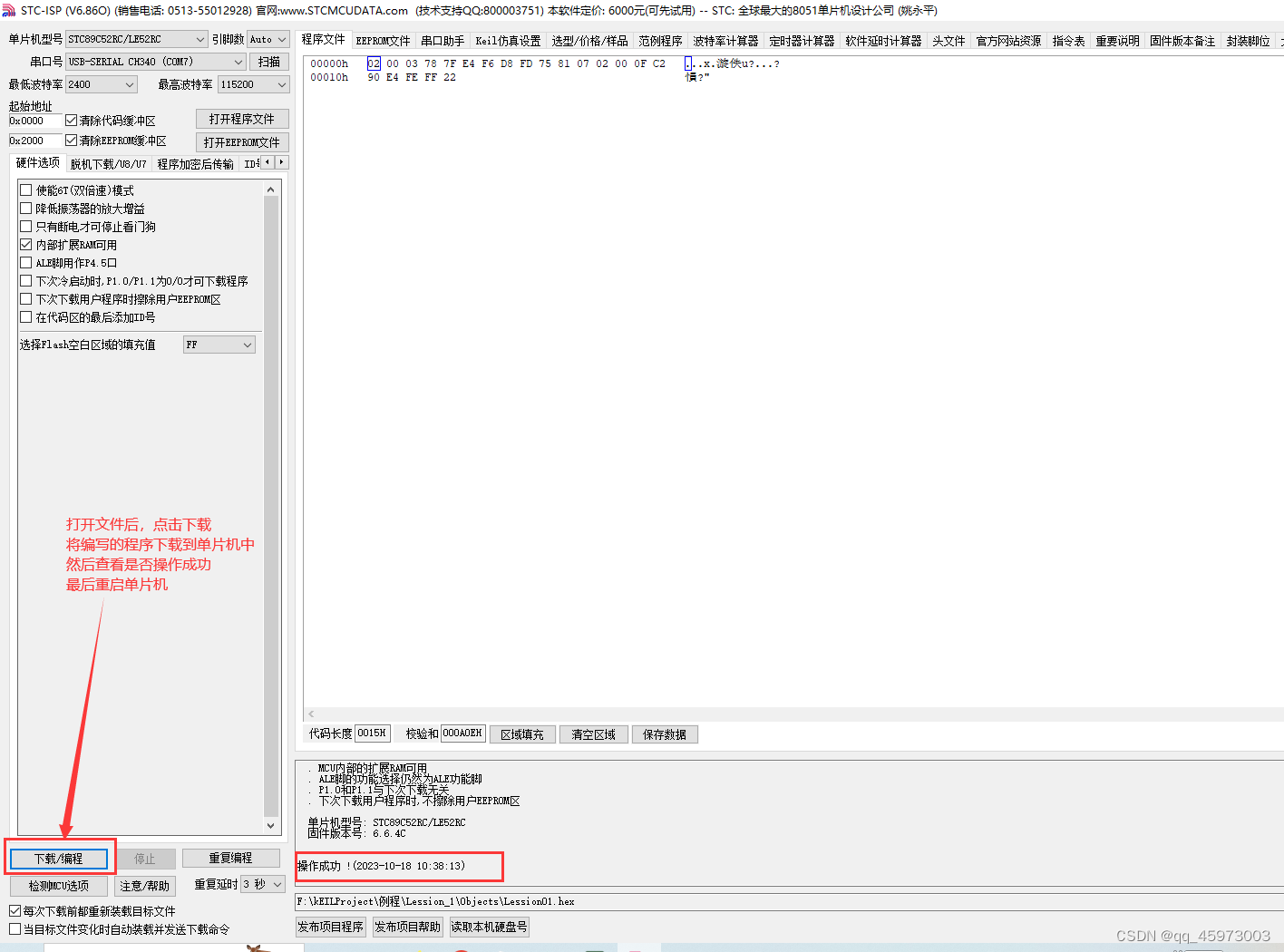Enable 降低振荡器的放大增益 checkbox

[x=26, y=209]
